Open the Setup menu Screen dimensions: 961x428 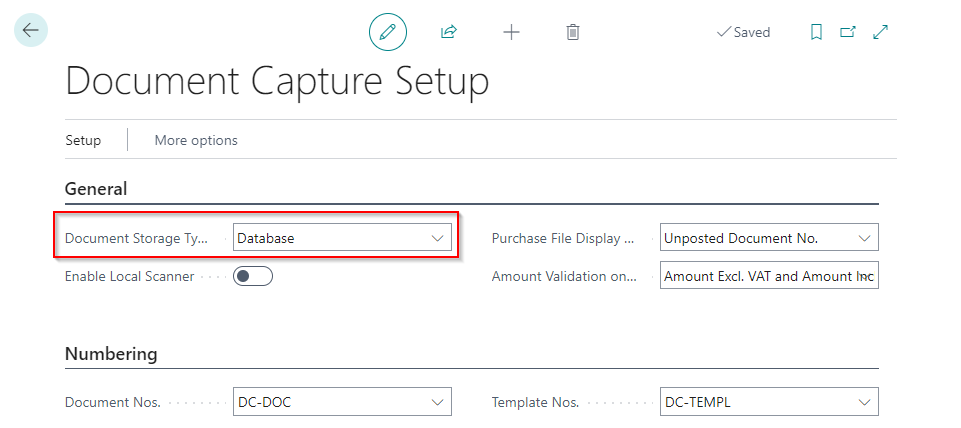point(83,140)
